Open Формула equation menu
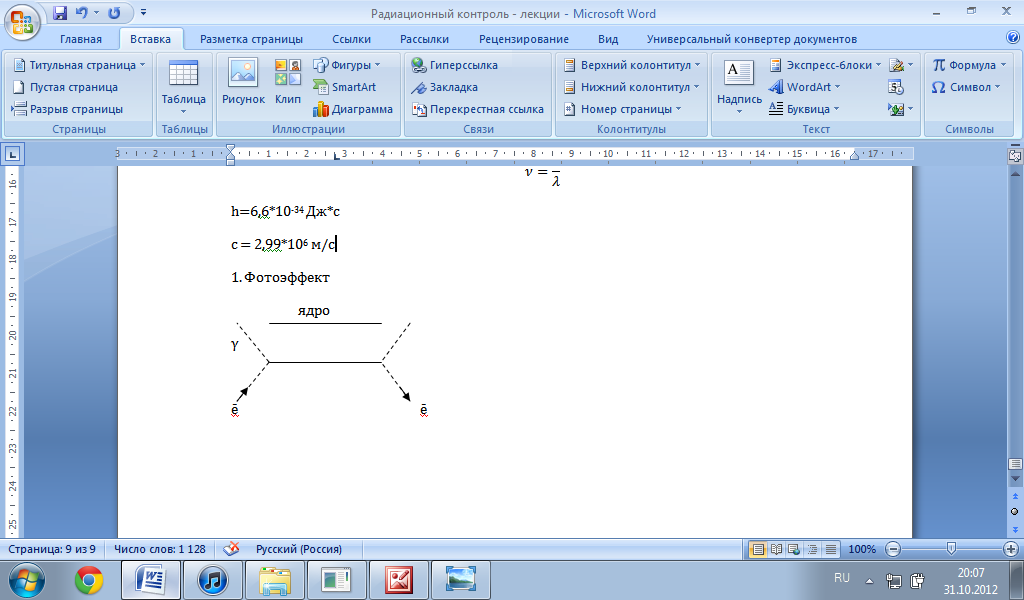The width and height of the screenshot is (1024, 600). (969, 65)
